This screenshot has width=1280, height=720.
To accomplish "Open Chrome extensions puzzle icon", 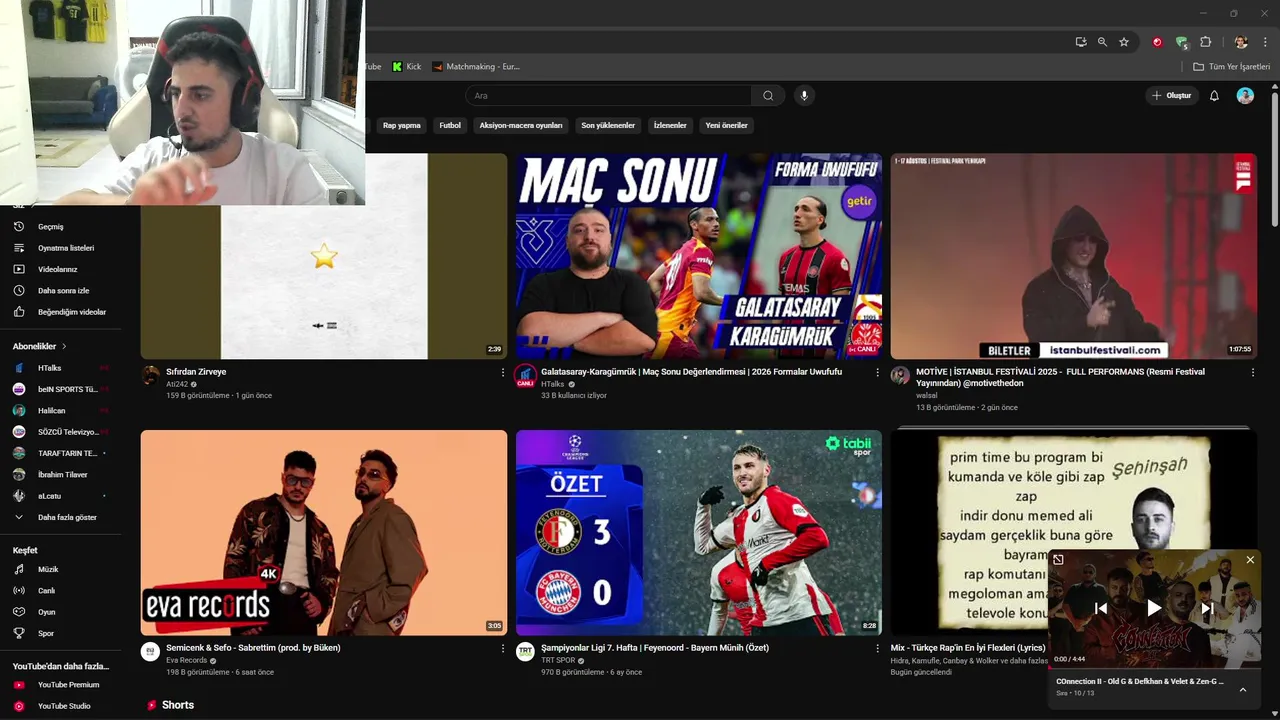I will tap(1205, 42).
